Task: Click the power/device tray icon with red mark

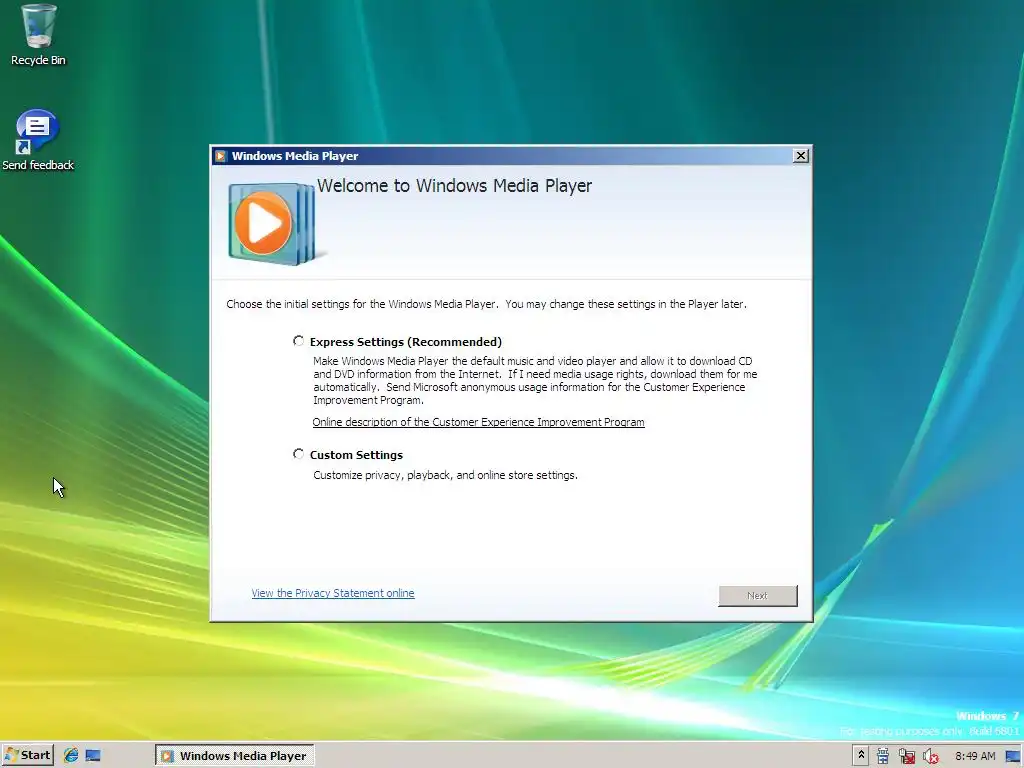Action: point(906,756)
